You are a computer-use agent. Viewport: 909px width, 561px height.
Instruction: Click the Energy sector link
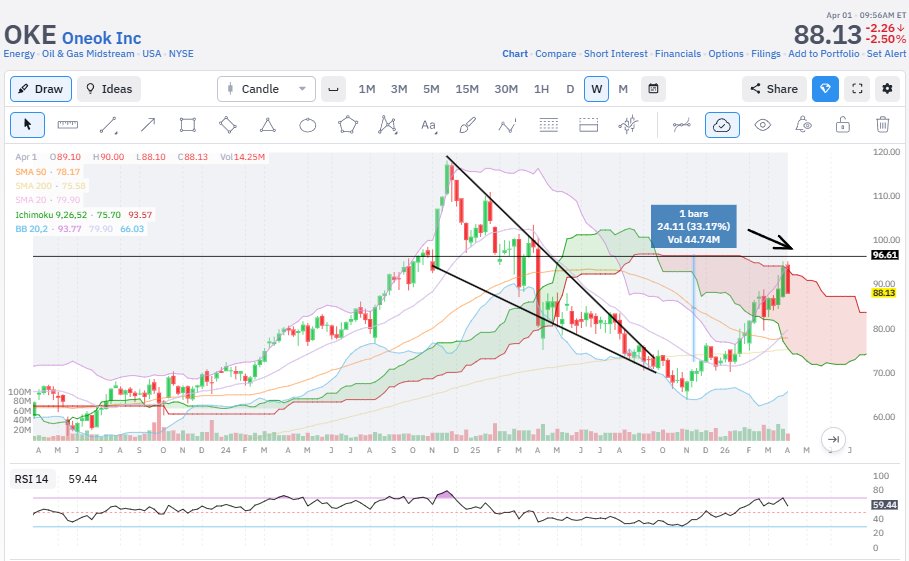(x=19, y=53)
